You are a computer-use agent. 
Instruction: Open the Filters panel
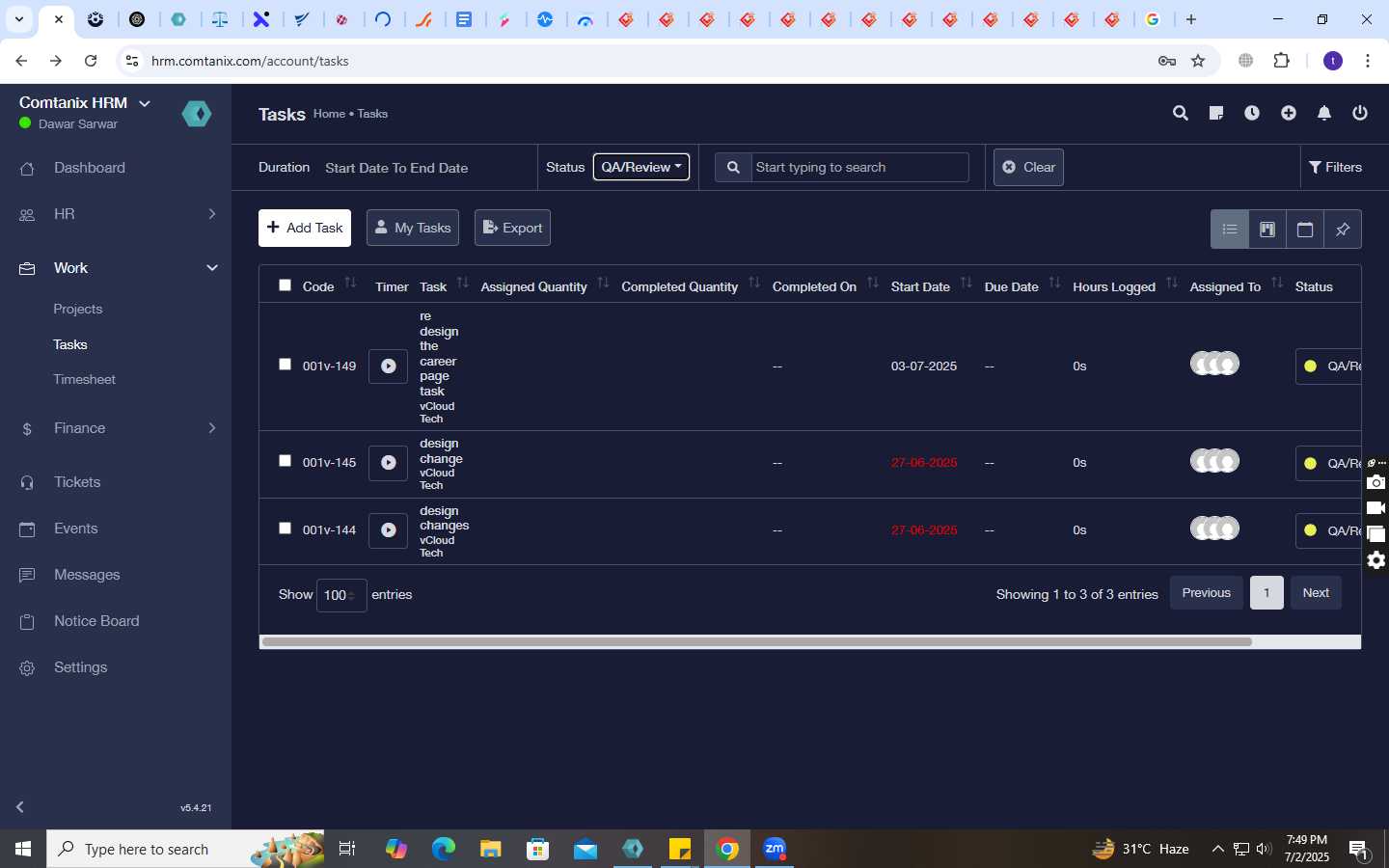tap(1336, 167)
